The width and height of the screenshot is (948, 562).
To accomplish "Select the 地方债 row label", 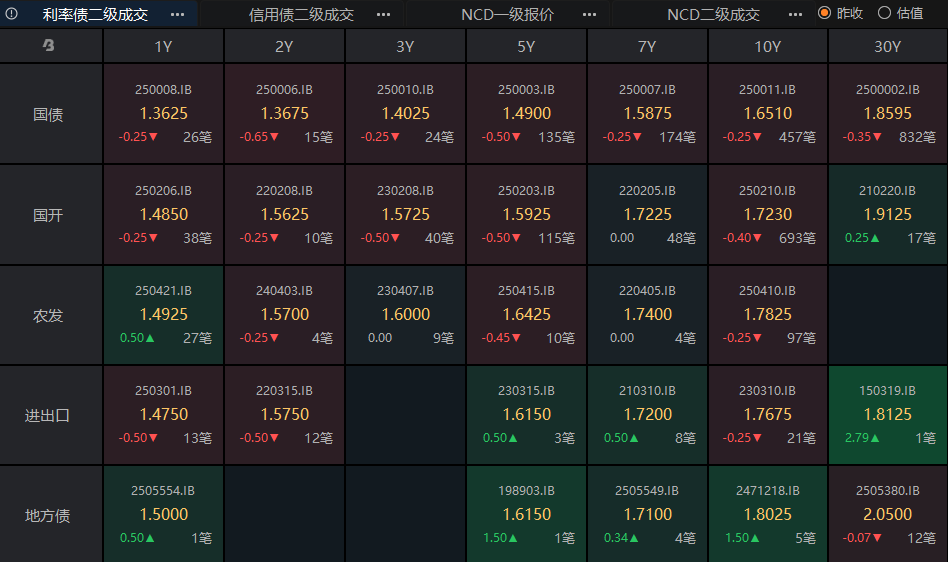I will [48, 515].
